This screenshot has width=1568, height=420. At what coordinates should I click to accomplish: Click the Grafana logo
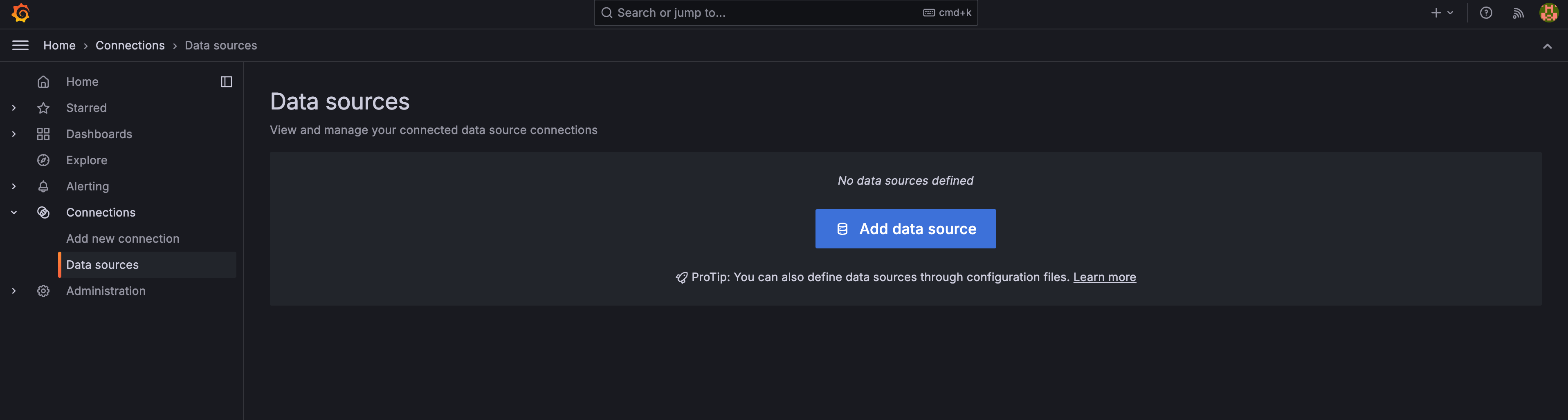pos(20,13)
